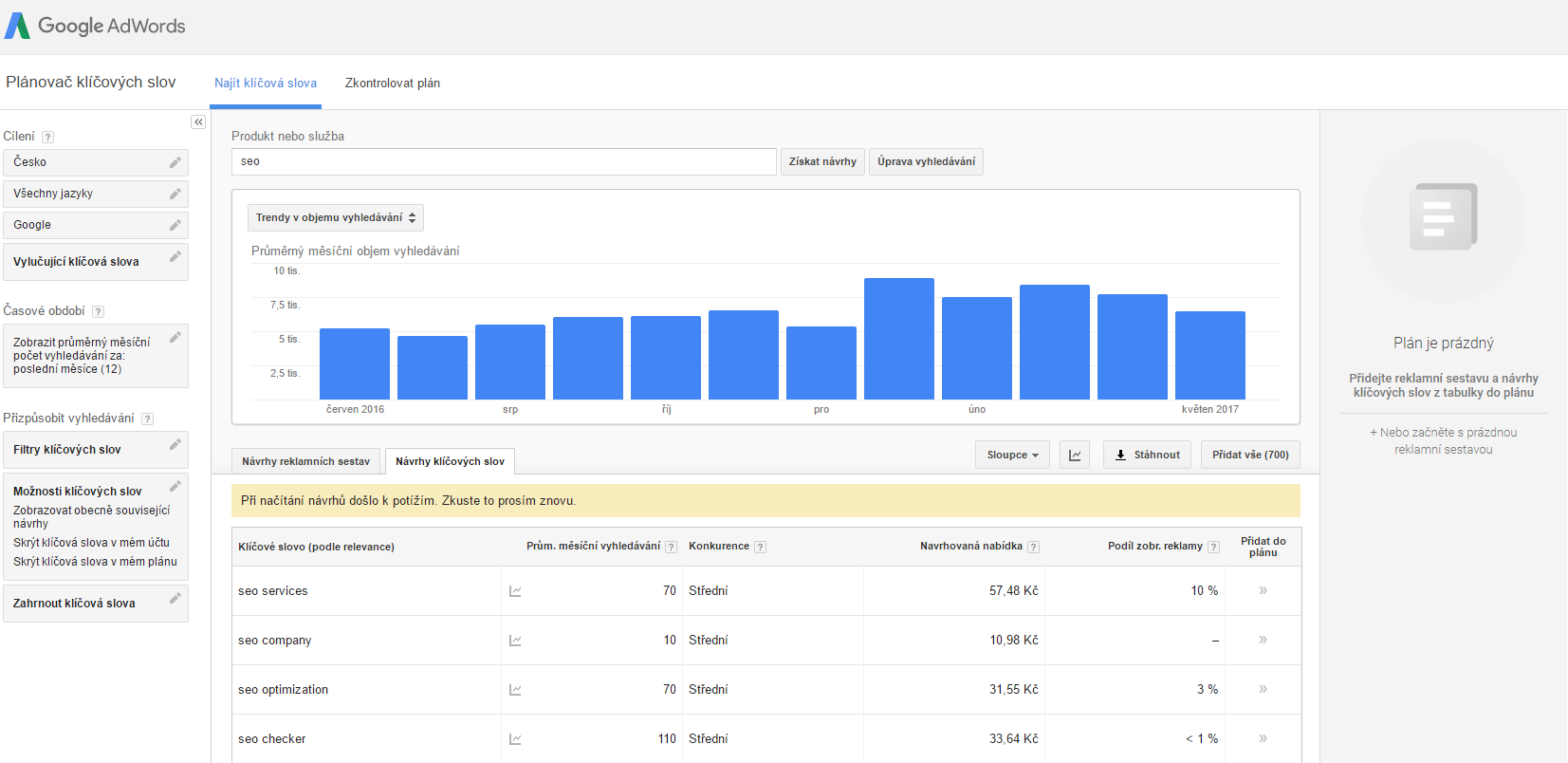1568x763 pixels.
Task: Click the tallest bar before úno
Action: pyautogui.click(x=899, y=339)
